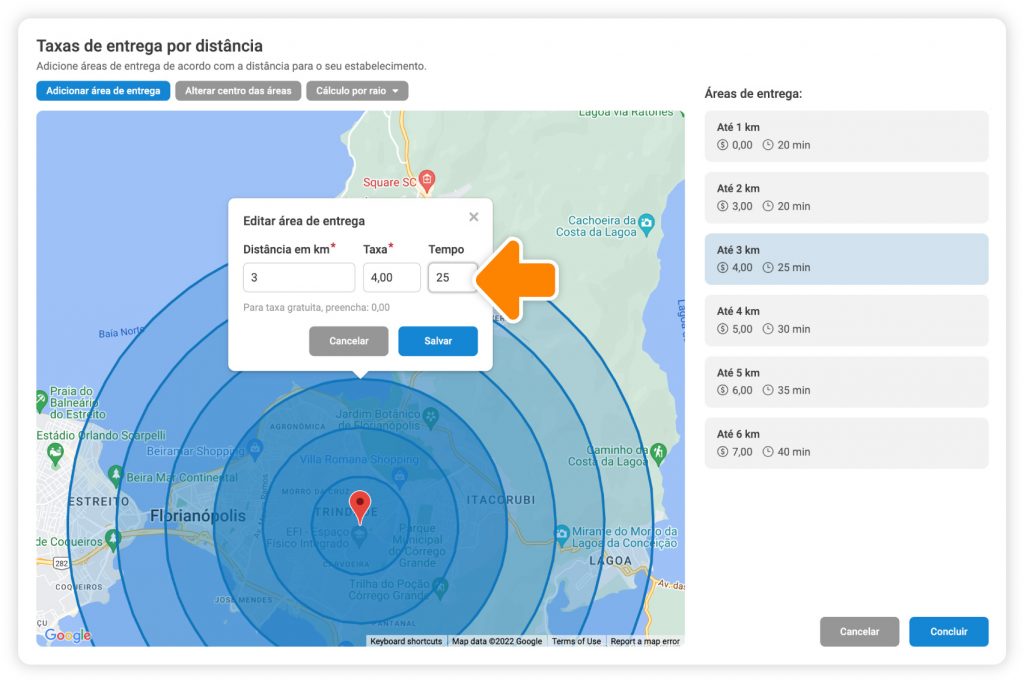The width and height of the screenshot is (1024, 683).
Task: Select the Até 1 km delivery area
Action: click(x=846, y=136)
